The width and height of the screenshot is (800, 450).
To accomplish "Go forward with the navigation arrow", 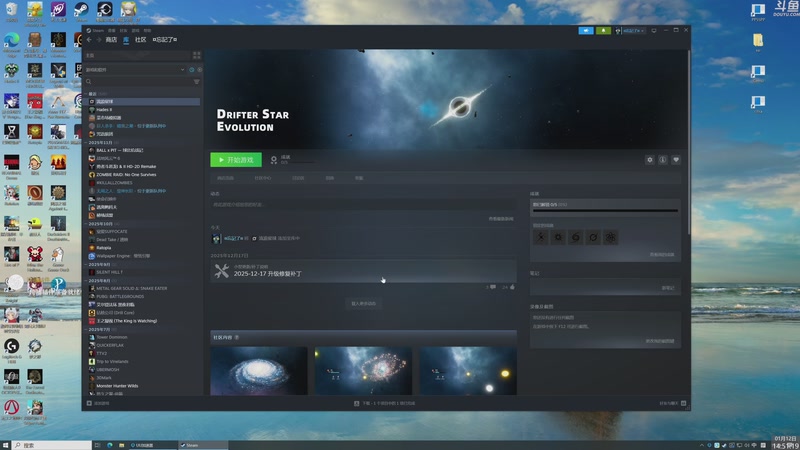I will click(98, 40).
